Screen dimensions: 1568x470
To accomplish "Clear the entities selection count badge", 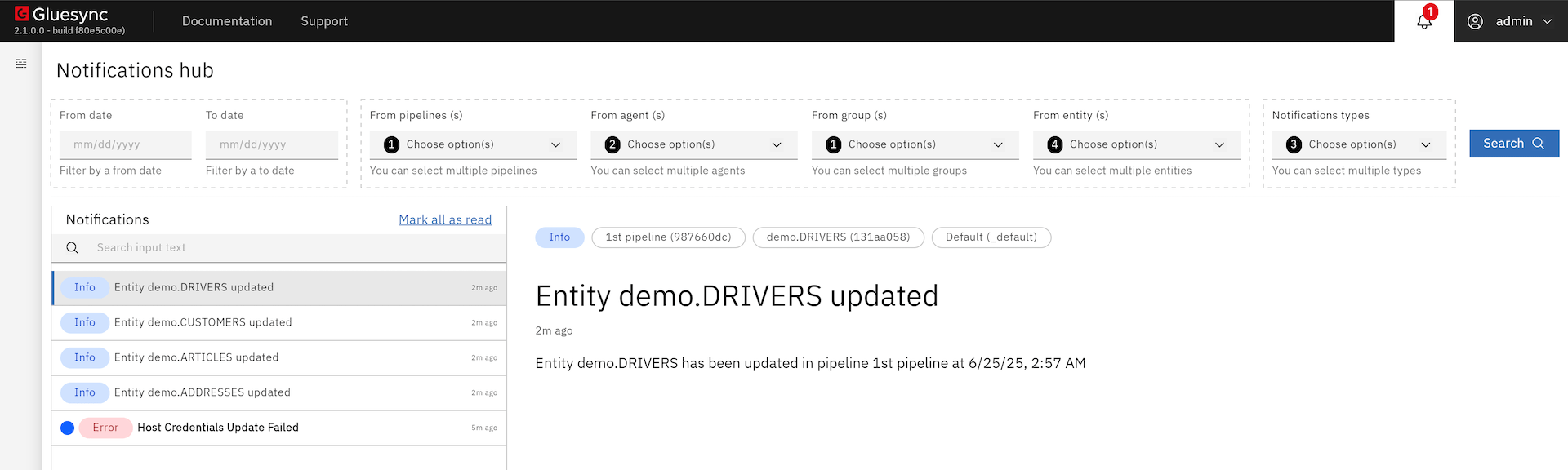I will [x=1055, y=144].
